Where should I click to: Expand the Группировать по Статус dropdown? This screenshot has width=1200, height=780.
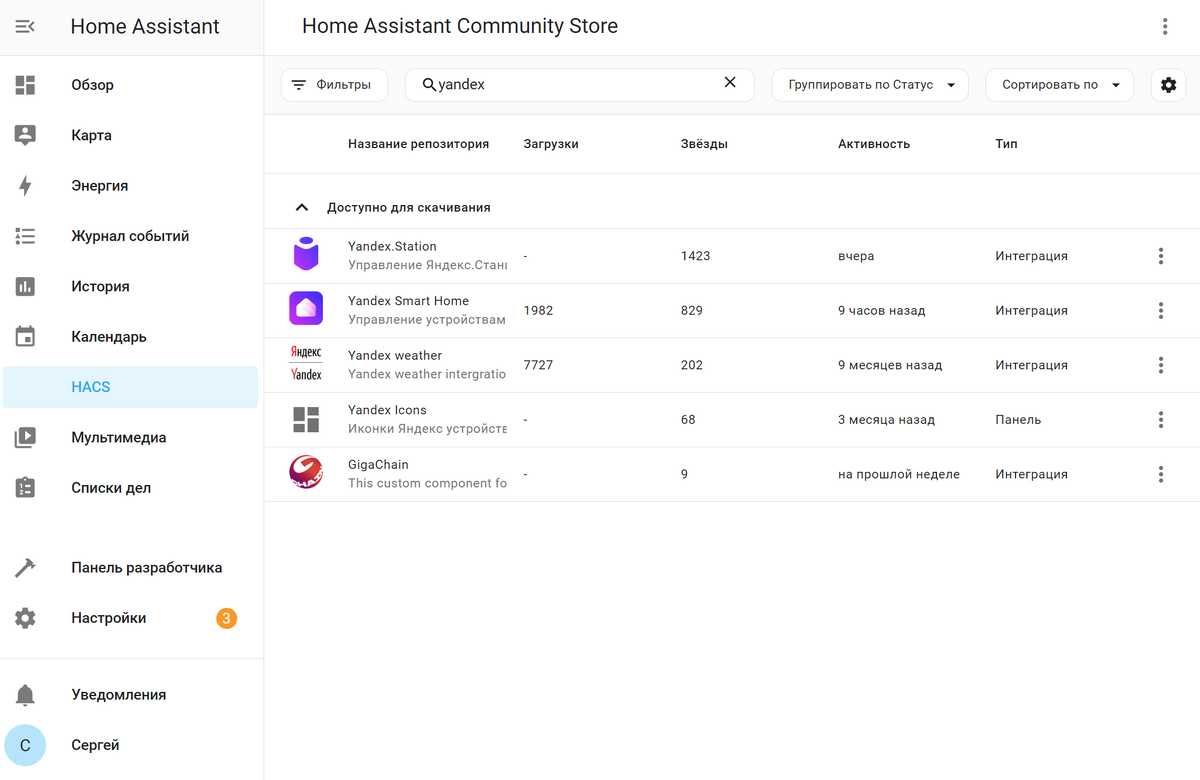pos(870,85)
